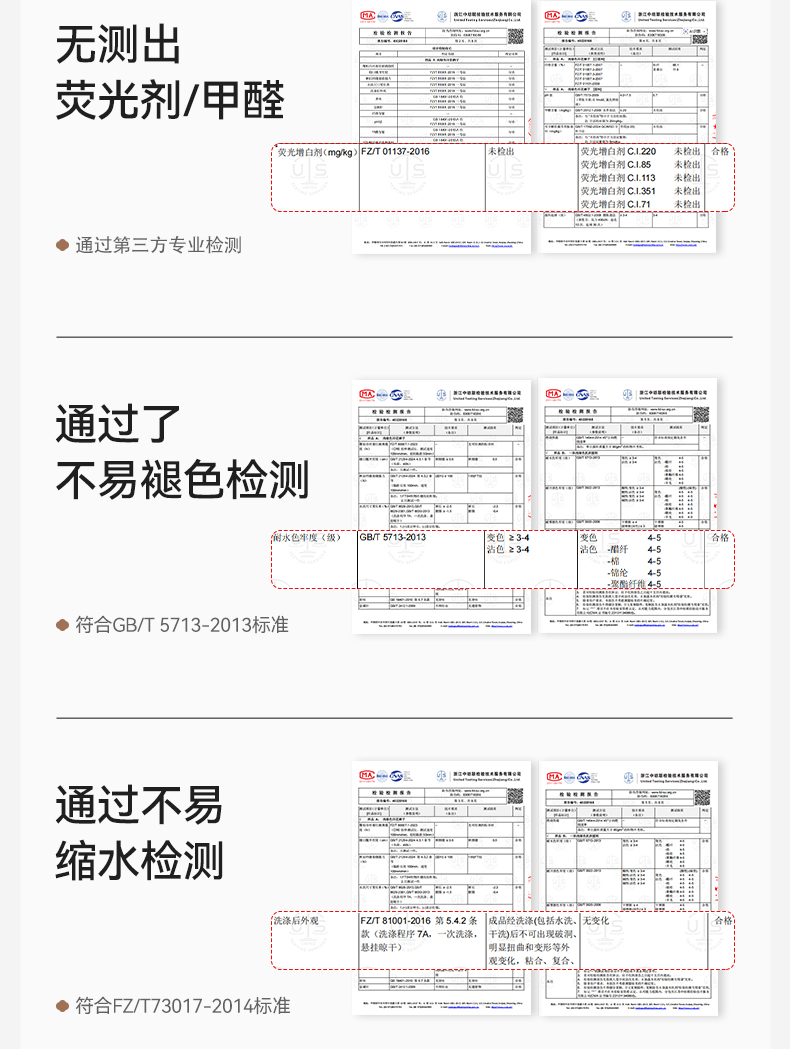This screenshot has height=1049, width=790.
Task: Click the bullet text 符合FZ/T73017-2014标准
Action: point(183,1006)
